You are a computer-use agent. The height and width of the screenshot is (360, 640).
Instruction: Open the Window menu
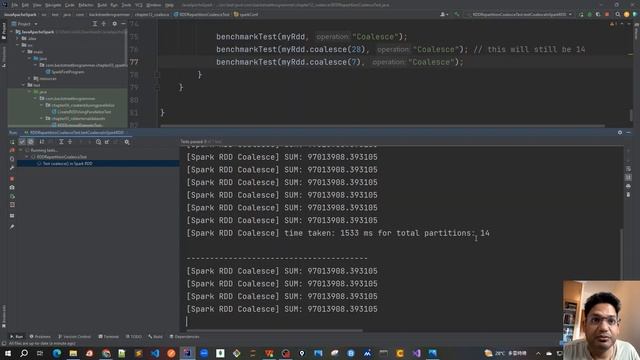point(153,5)
